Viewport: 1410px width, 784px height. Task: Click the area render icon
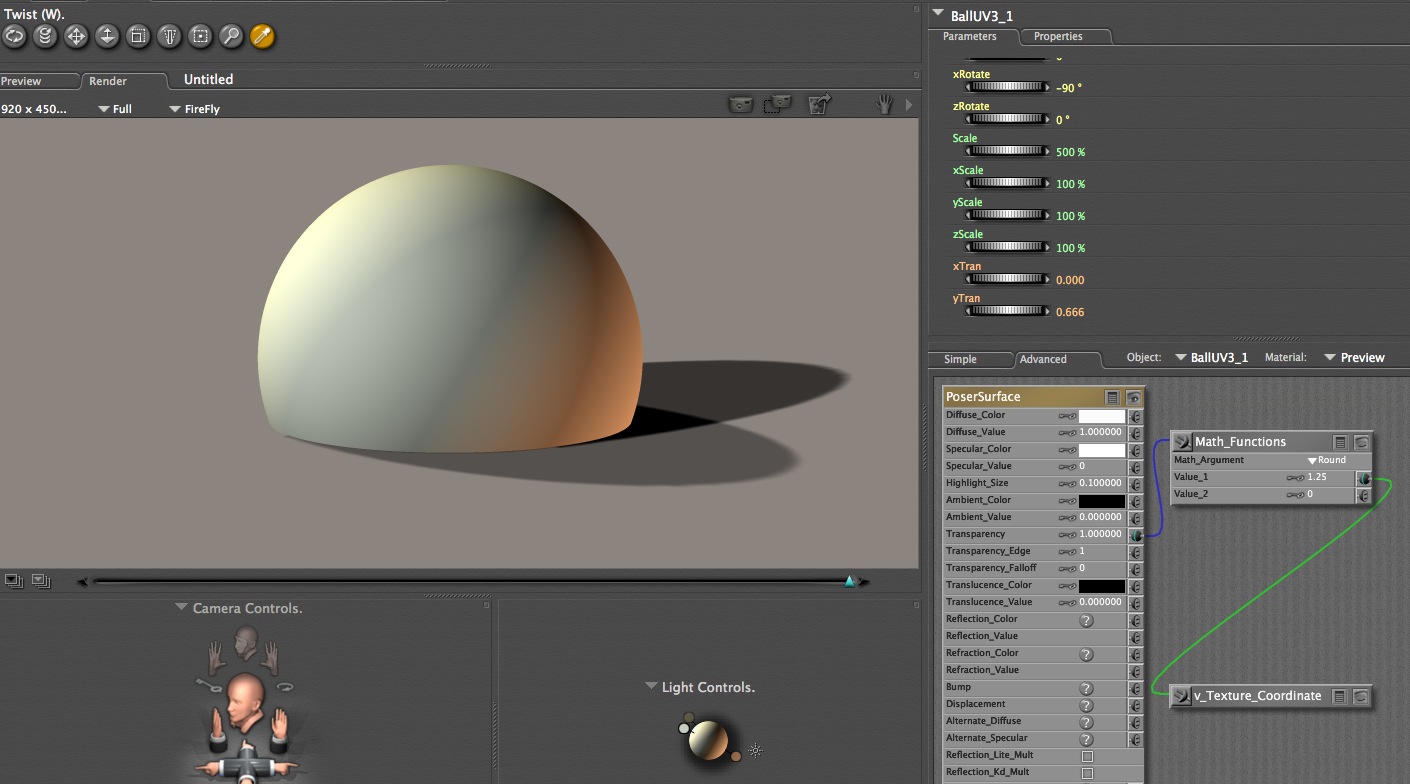(777, 104)
